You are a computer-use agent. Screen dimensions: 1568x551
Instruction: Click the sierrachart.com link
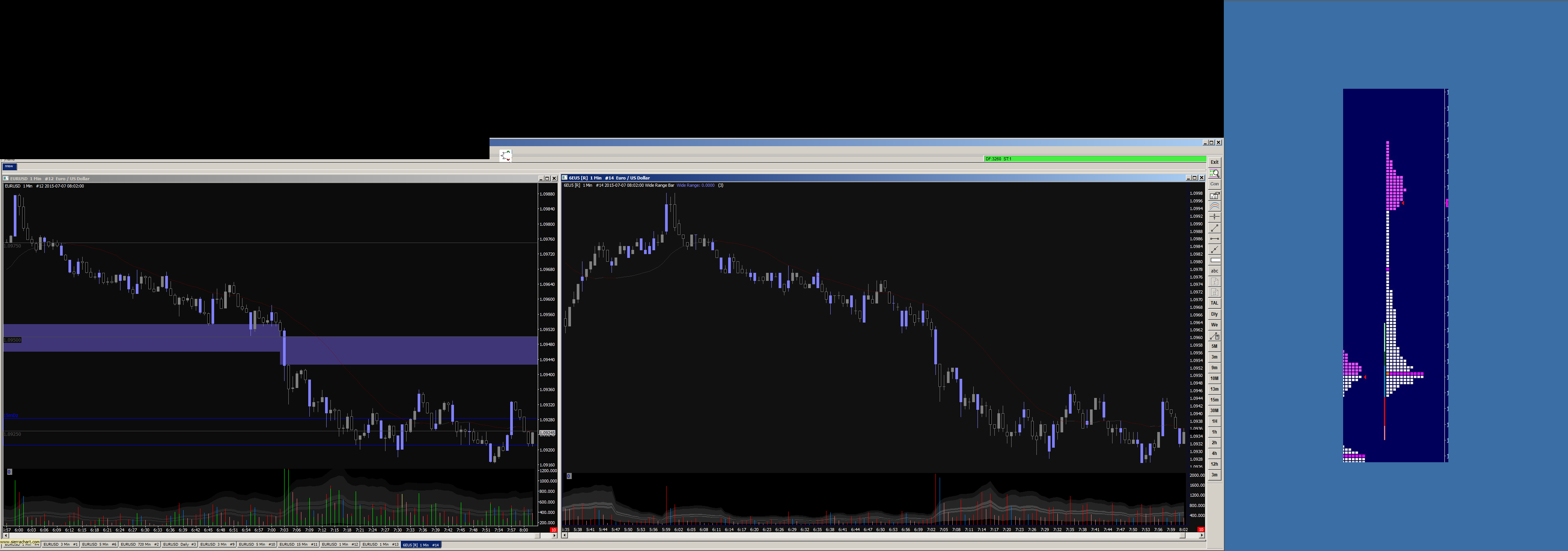pos(20,541)
